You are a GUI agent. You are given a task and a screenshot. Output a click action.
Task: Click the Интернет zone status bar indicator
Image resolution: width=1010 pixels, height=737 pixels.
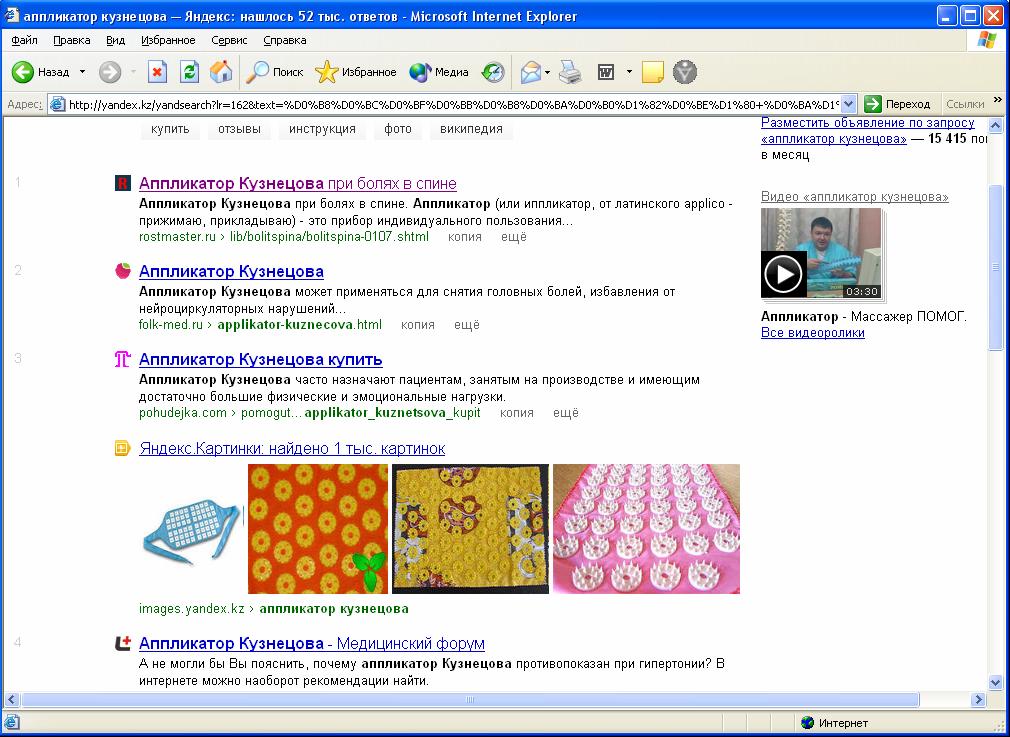click(x=835, y=723)
